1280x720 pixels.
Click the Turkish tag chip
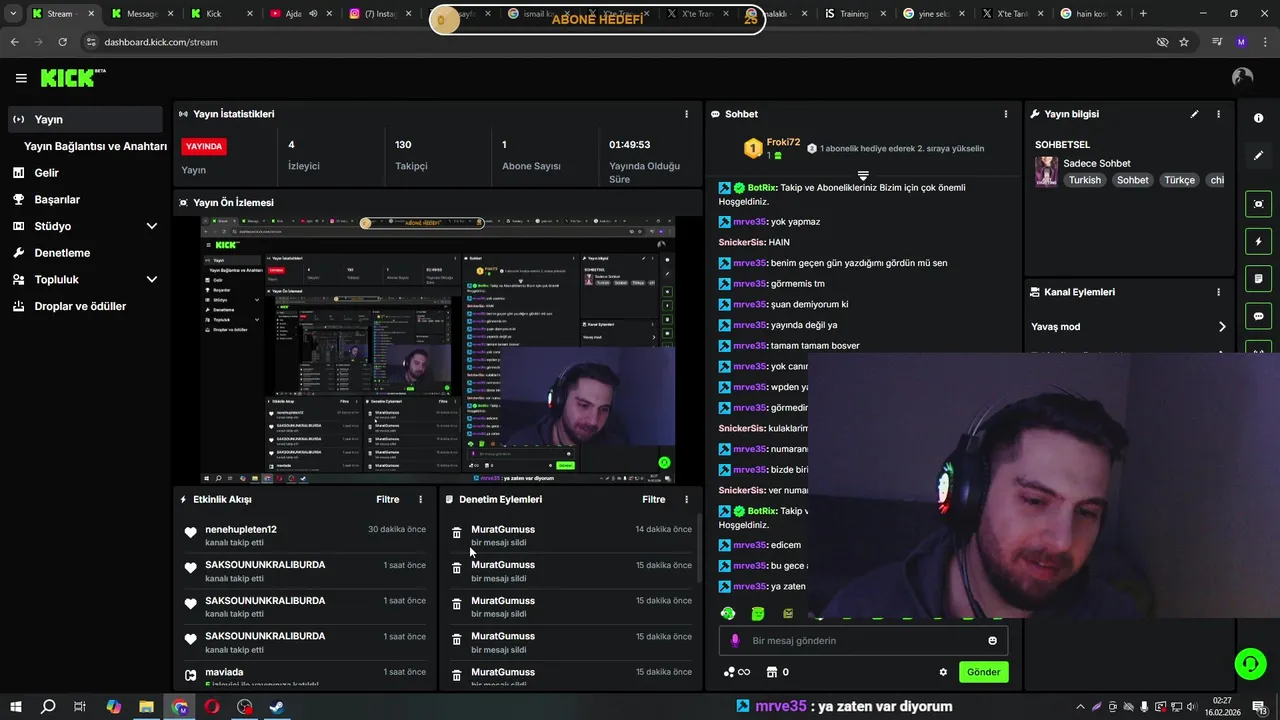click(x=1084, y=180)
